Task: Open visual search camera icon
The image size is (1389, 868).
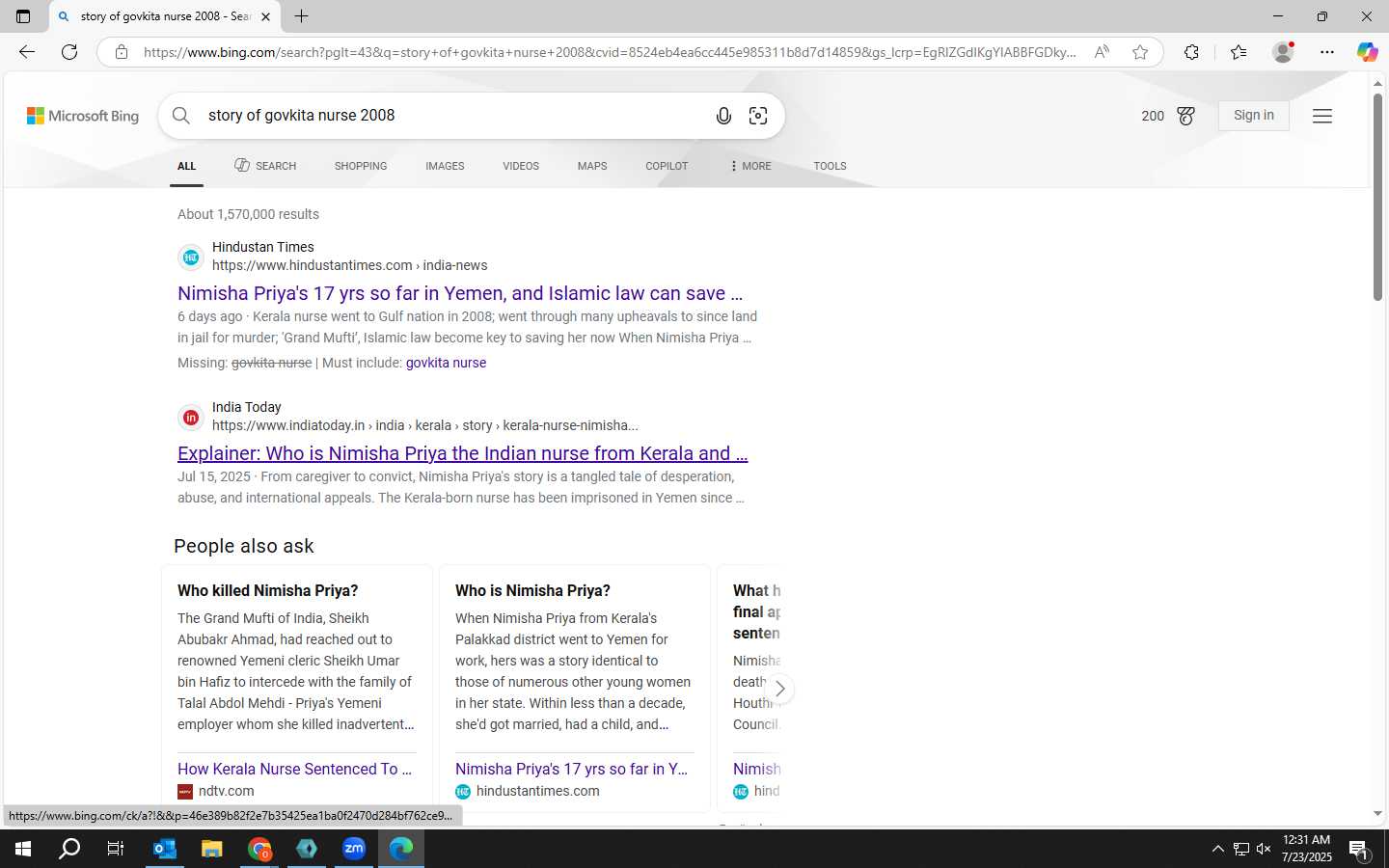Action: tap(758, 116)
